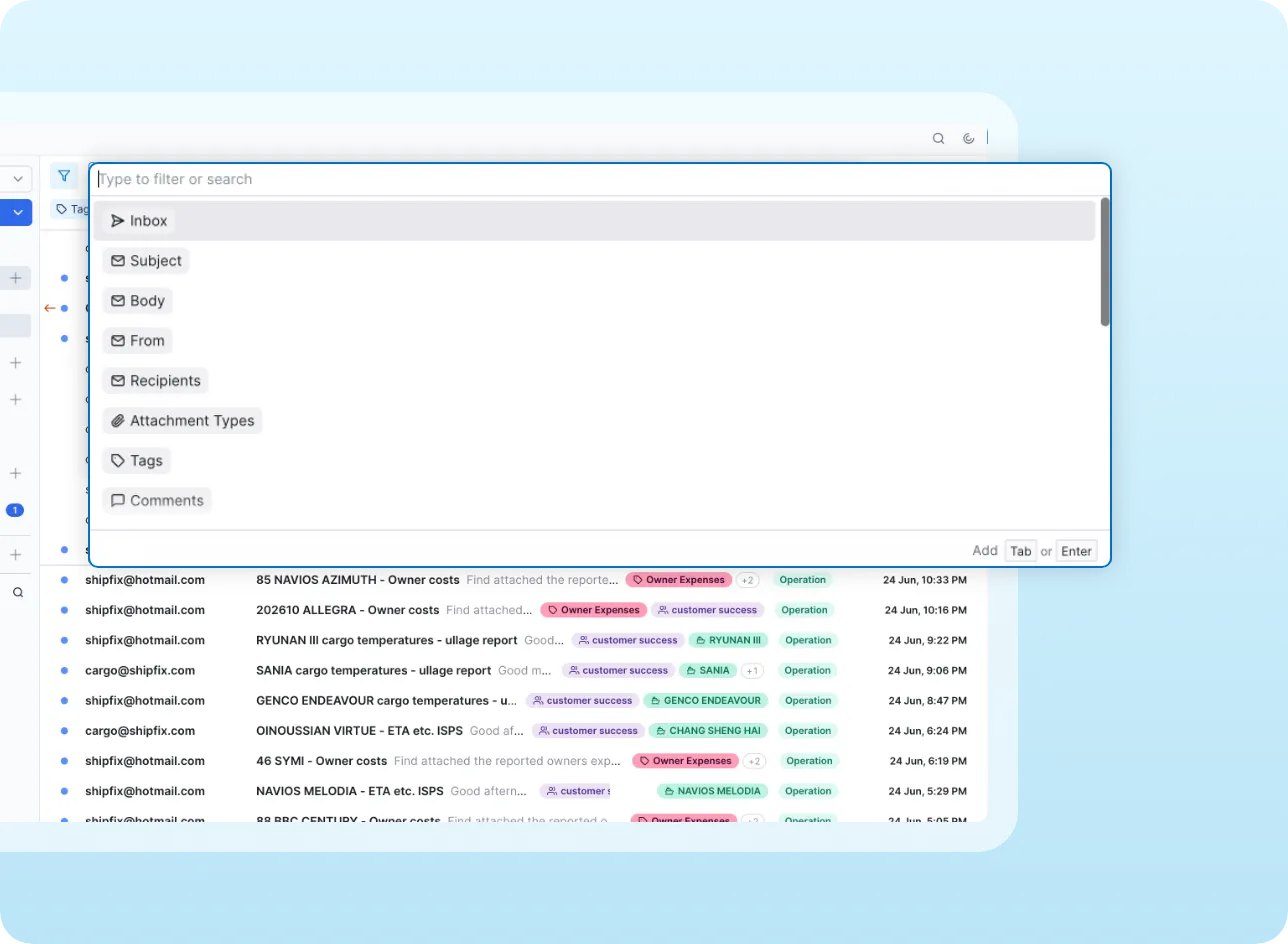Click customer success tag on RYUNAN III email
The height and width of the screenshot is (944, 1288).
coord(628,640)
